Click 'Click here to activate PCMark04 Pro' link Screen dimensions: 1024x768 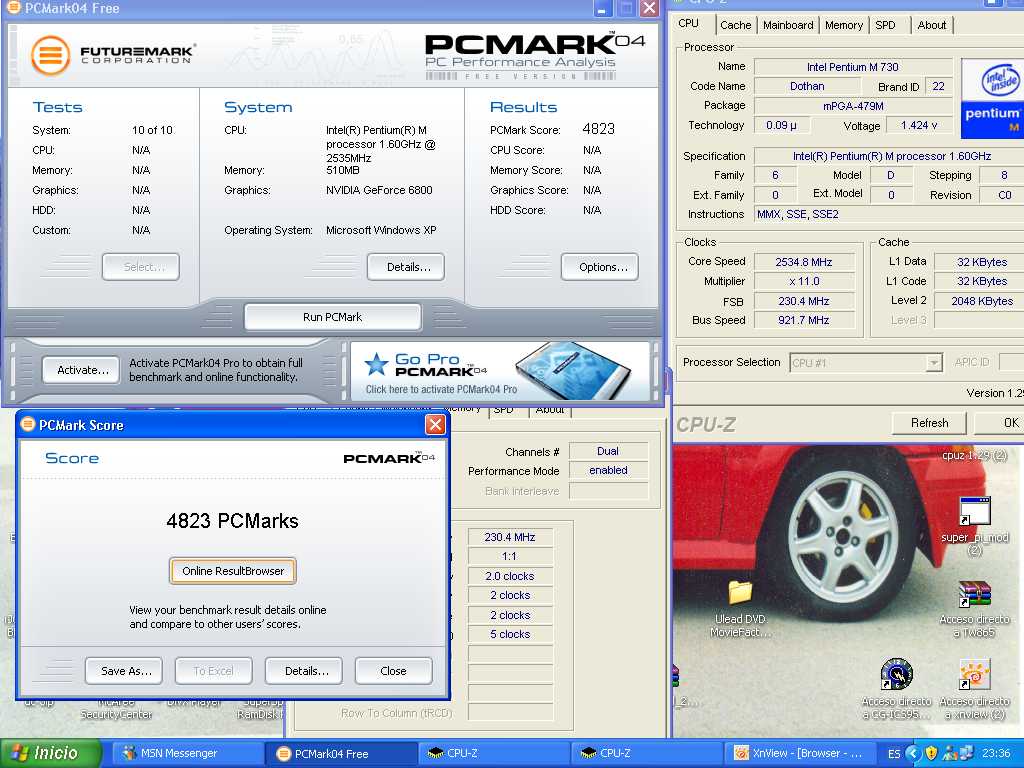coord(441,389)
